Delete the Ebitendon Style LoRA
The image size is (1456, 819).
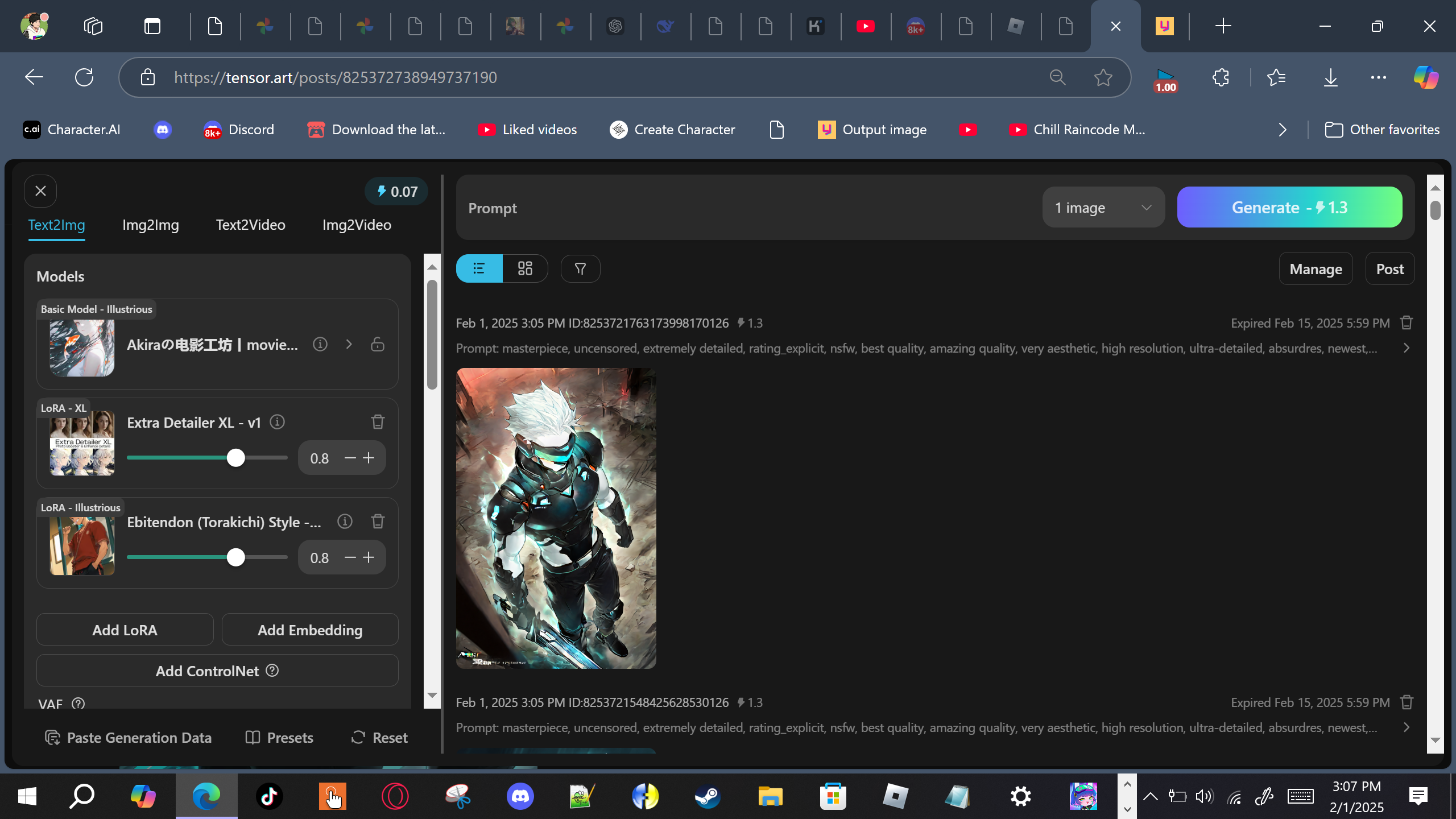378,522
